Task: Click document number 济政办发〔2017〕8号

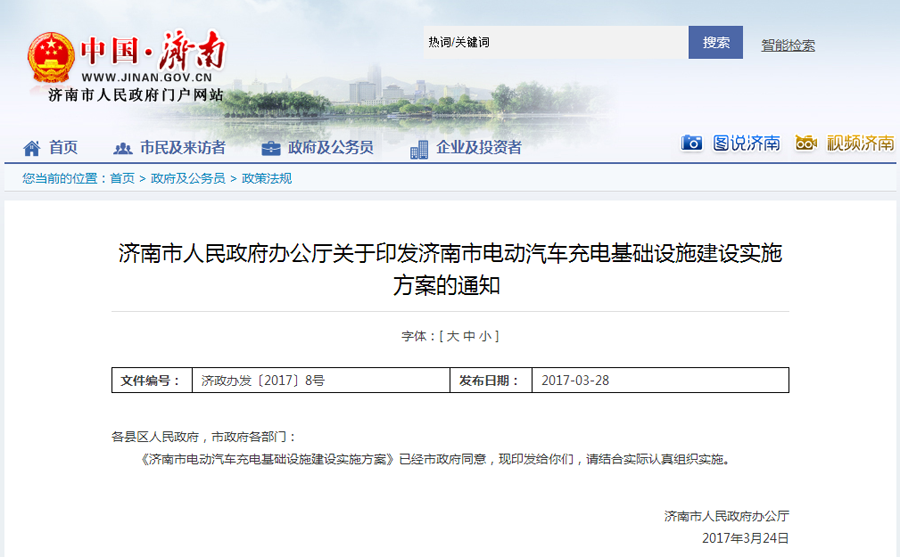Action: (263, 380)
